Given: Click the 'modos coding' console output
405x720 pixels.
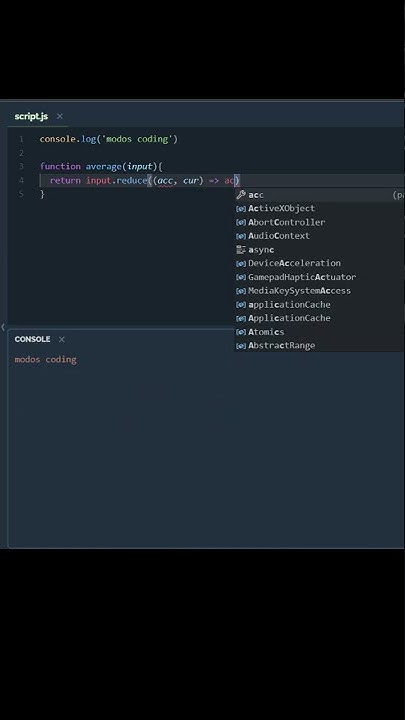Looking at the screenshot, I should 45,360.
